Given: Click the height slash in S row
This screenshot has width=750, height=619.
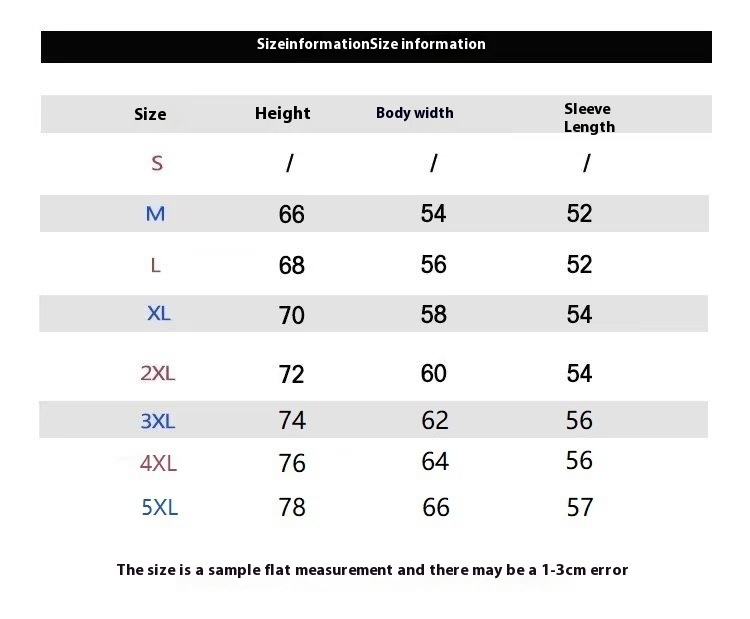Looking at the screenshot, I should [x=290, y=163].
